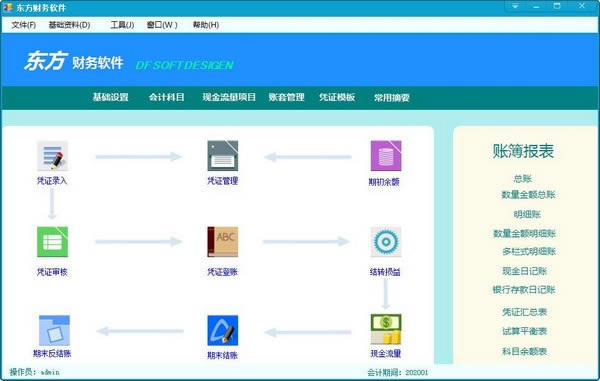The width and height of the screenshot is (600, 381).
Task: Maximize the 东方财务软件 window
Action: pyautogui.click(x=557, y=6)
